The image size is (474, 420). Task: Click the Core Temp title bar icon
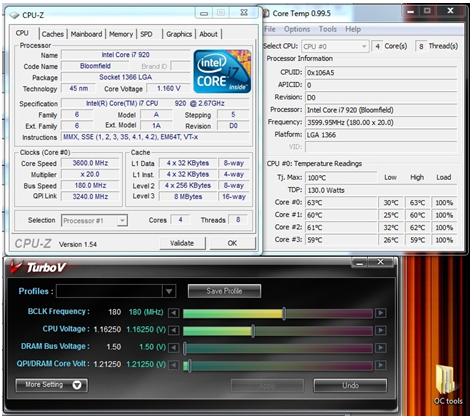click(266, 13)
